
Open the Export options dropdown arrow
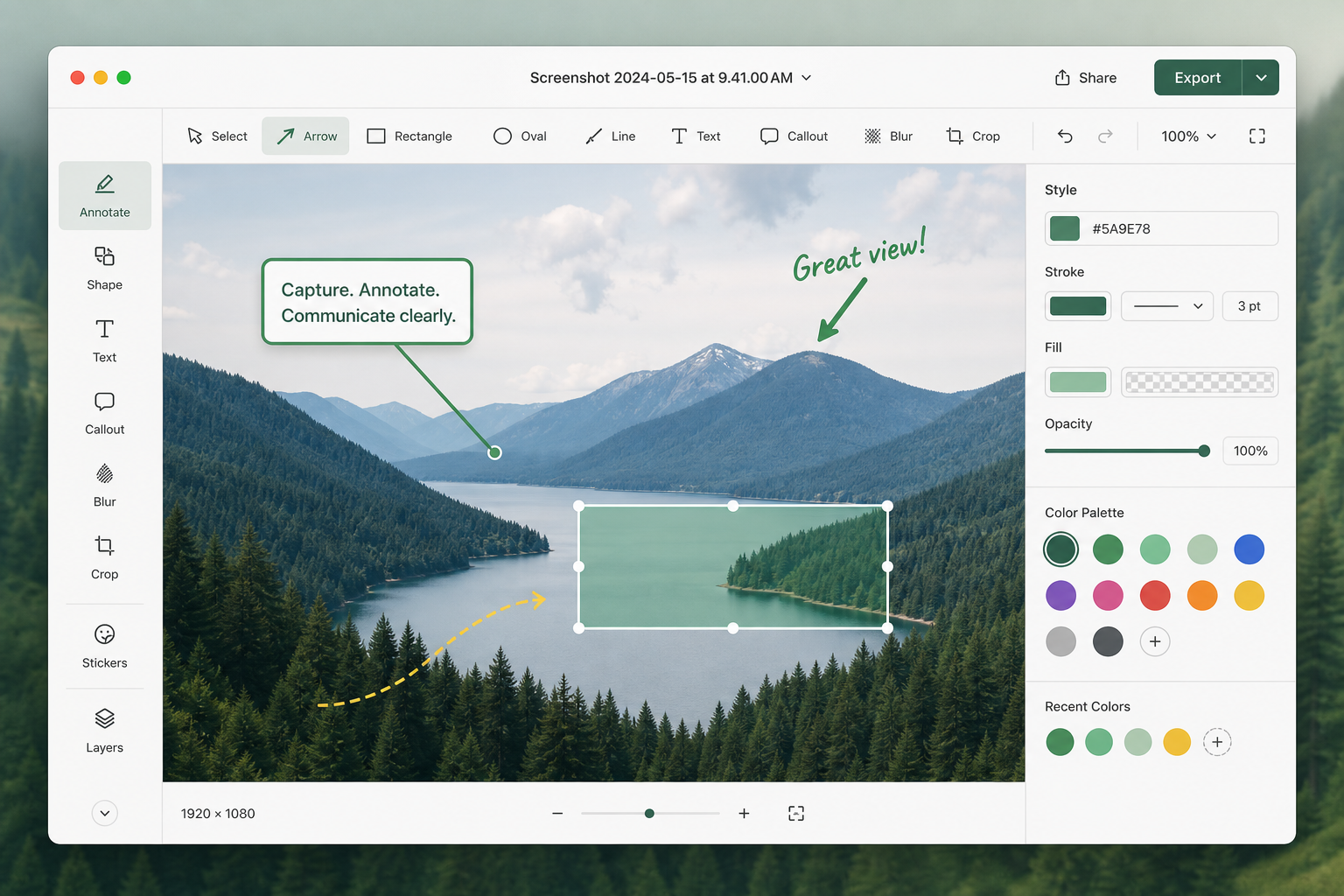[x=1261, y=78]
